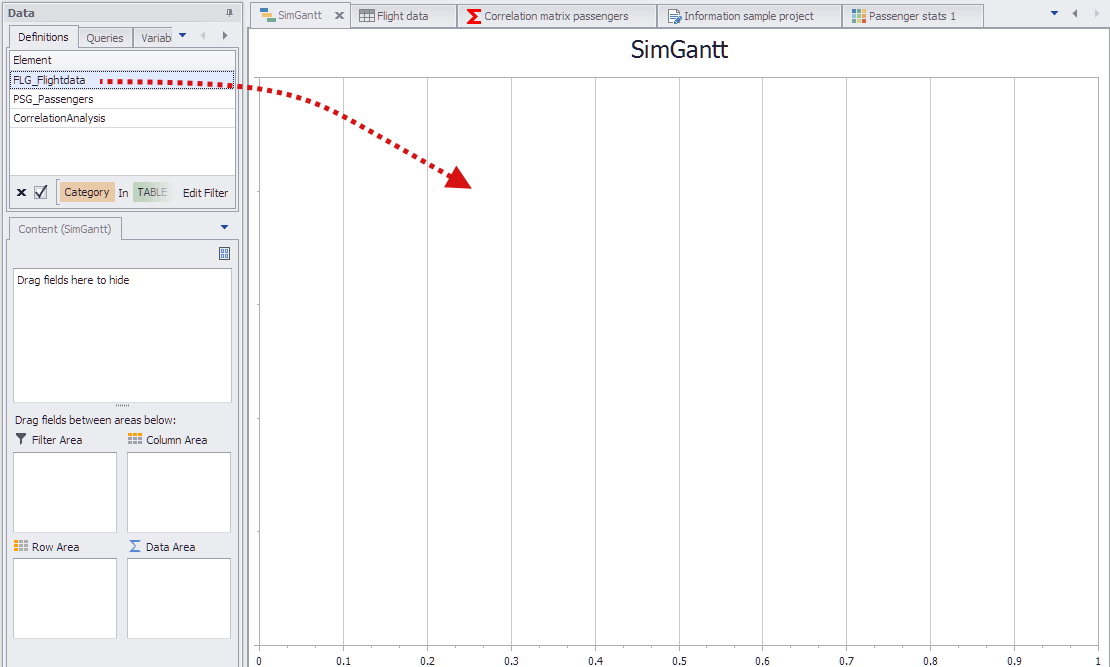Switch to the Definitions tab
Image resolution: width=1110 pixels, height=667 pixels.
(43, 37)
